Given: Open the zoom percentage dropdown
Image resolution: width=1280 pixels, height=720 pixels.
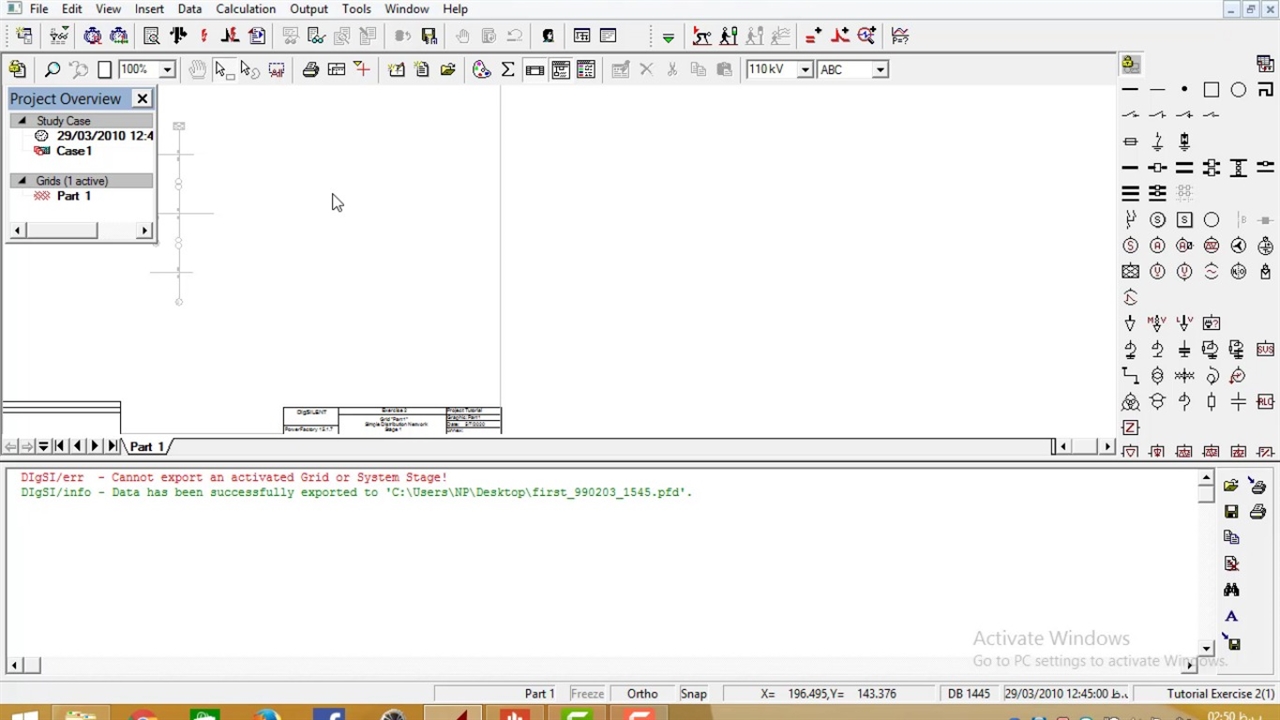Looking at the screenshot, I should [x=167, y=70].
